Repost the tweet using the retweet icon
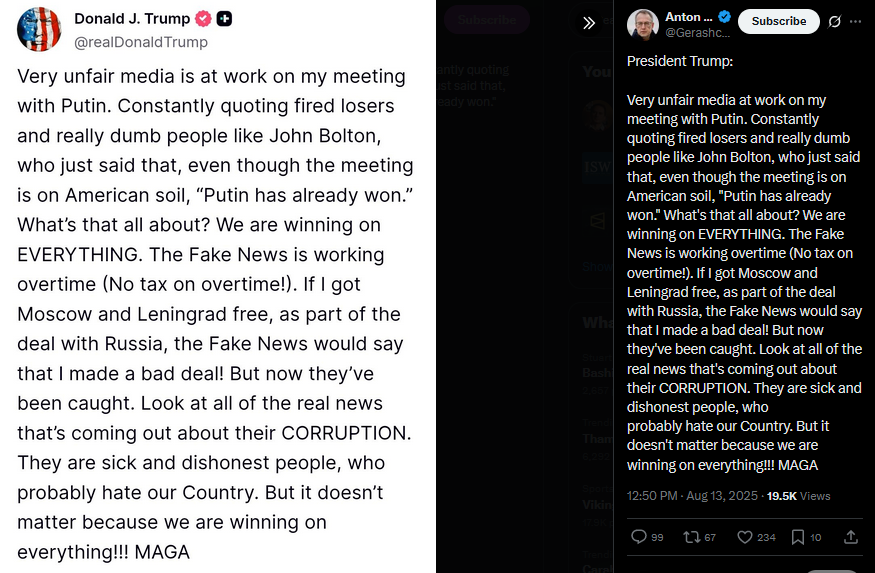The height and width of the screenshot is (573, 875). [x=691, y=537]
